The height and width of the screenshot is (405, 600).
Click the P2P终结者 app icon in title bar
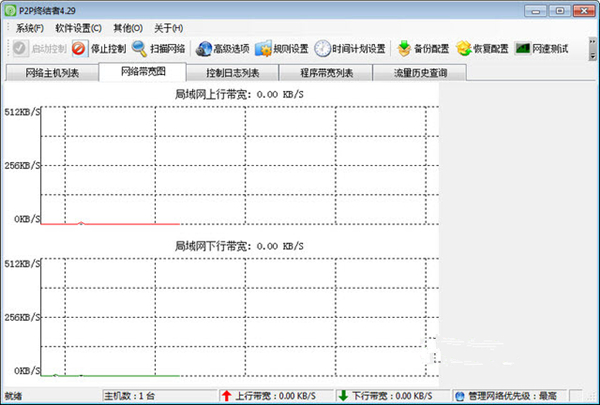[10, 10]
